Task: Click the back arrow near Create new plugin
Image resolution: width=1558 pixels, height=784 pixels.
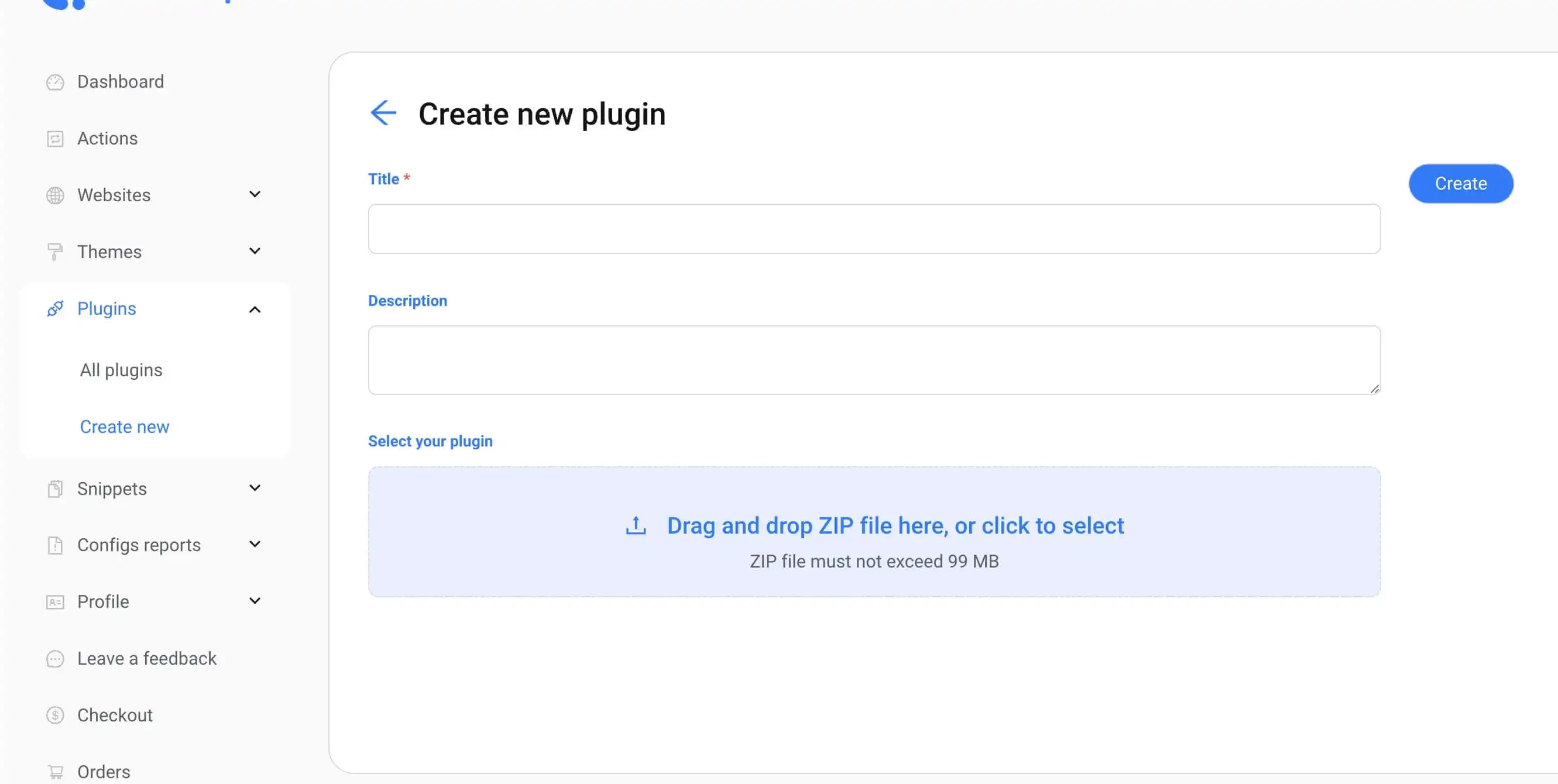Action: [x=383, y=112]
